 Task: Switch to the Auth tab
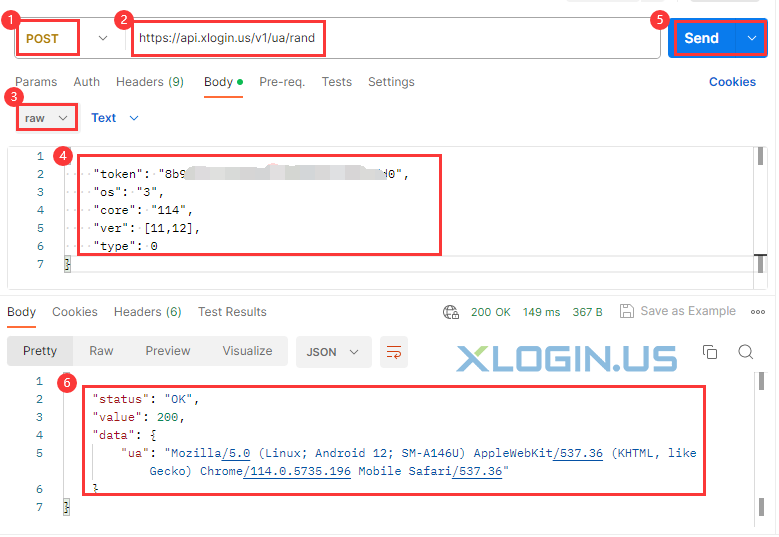click(86, 82)
